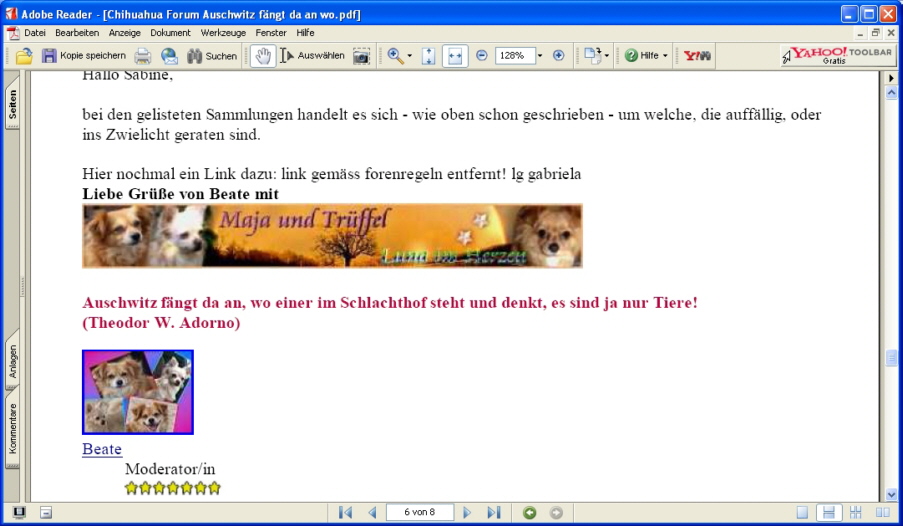This screenshot has width=903, height=526.
Task: Open the Anzeige menu
Action: [124, 33]
